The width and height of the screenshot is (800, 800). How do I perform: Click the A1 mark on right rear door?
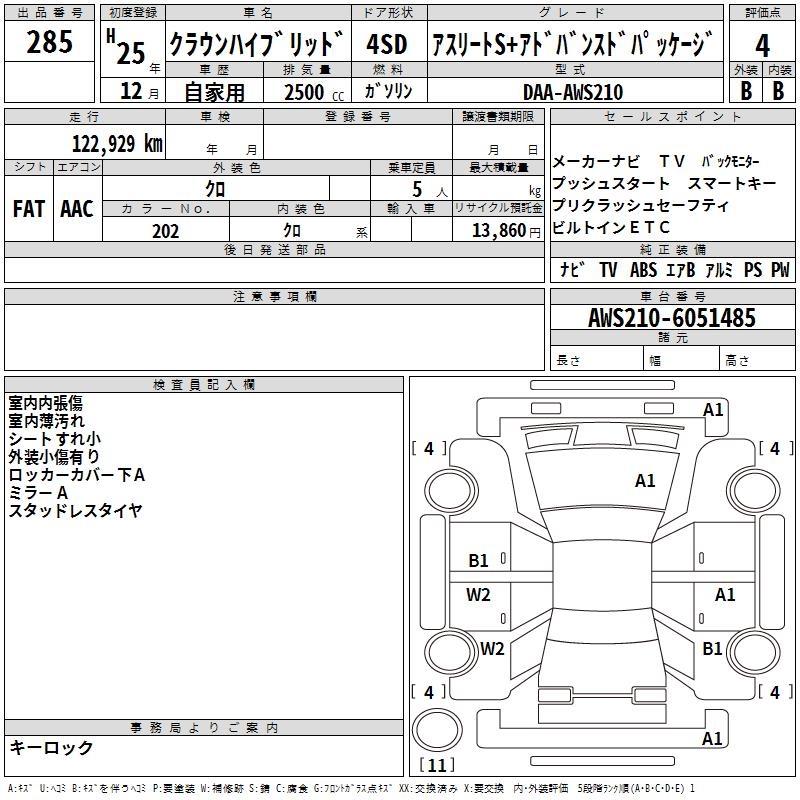(725, 594)
